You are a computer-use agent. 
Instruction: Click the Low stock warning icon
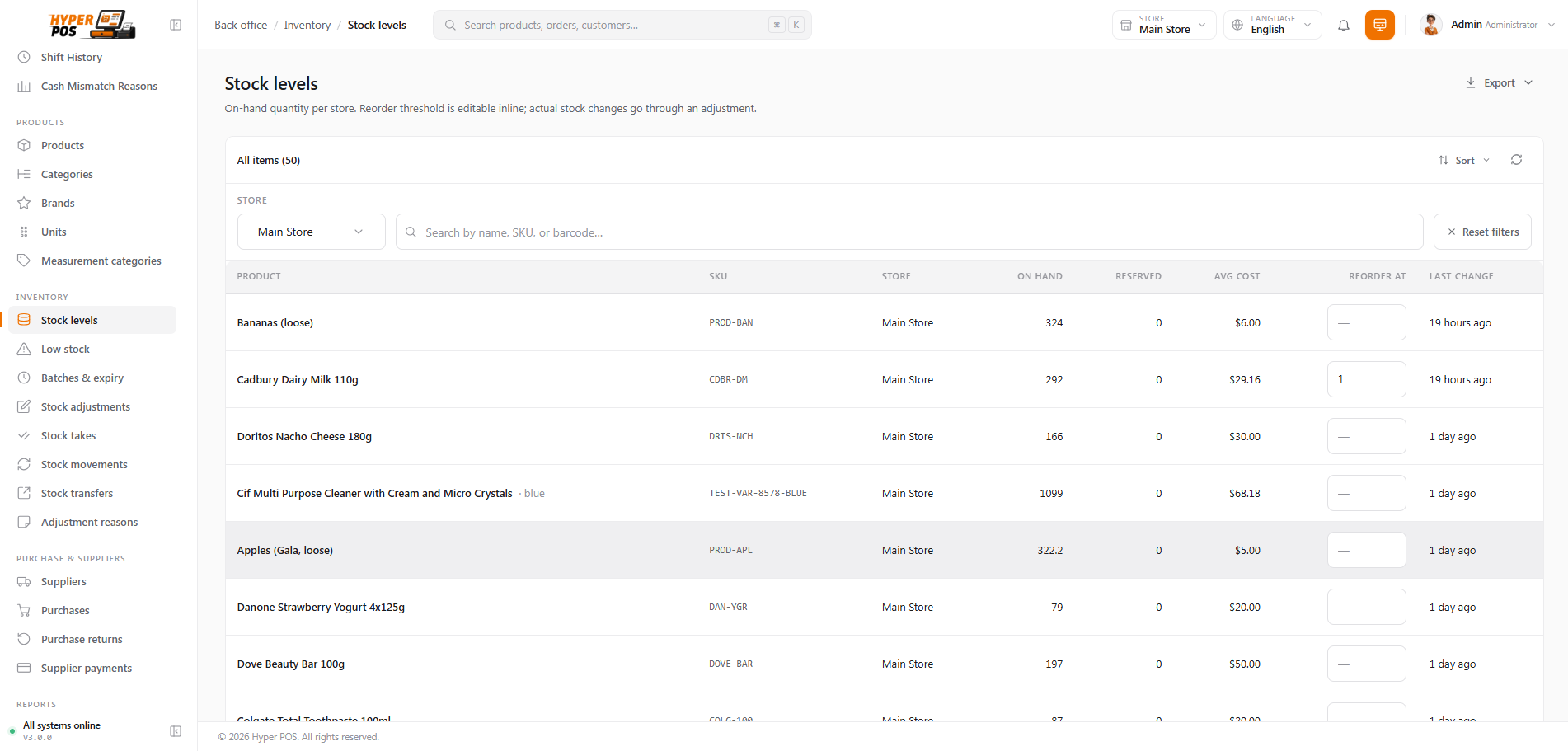[x=24, y=349]
